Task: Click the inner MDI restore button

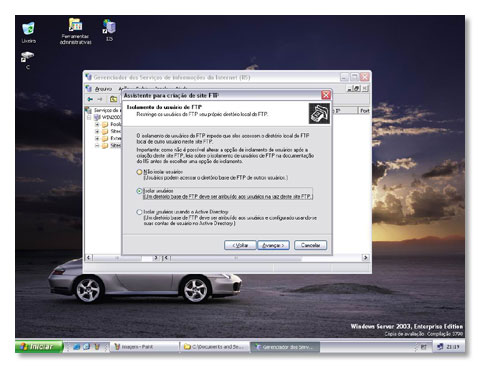Action: point(357,89)
